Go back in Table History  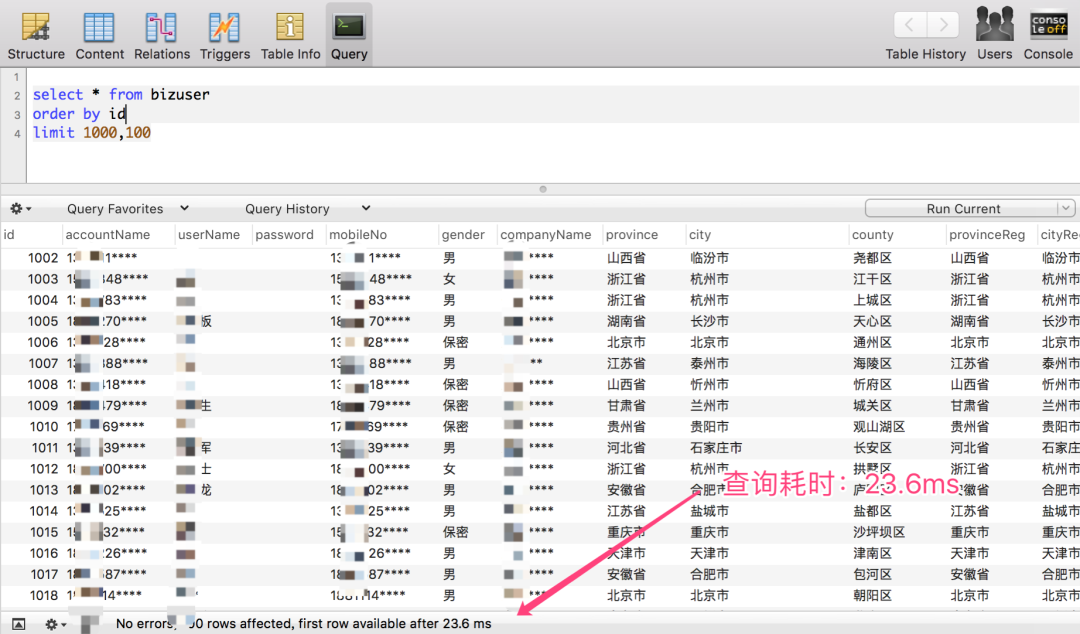click(909, 25)
